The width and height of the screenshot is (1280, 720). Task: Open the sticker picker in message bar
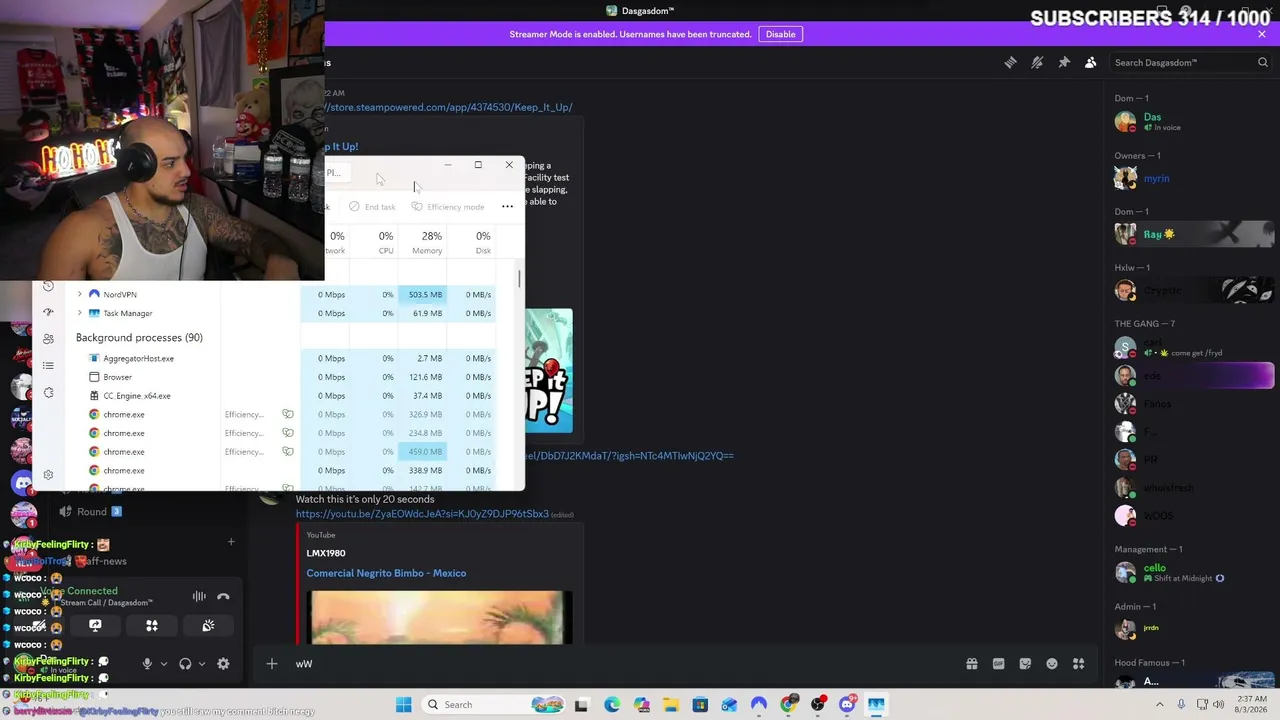1025,663
